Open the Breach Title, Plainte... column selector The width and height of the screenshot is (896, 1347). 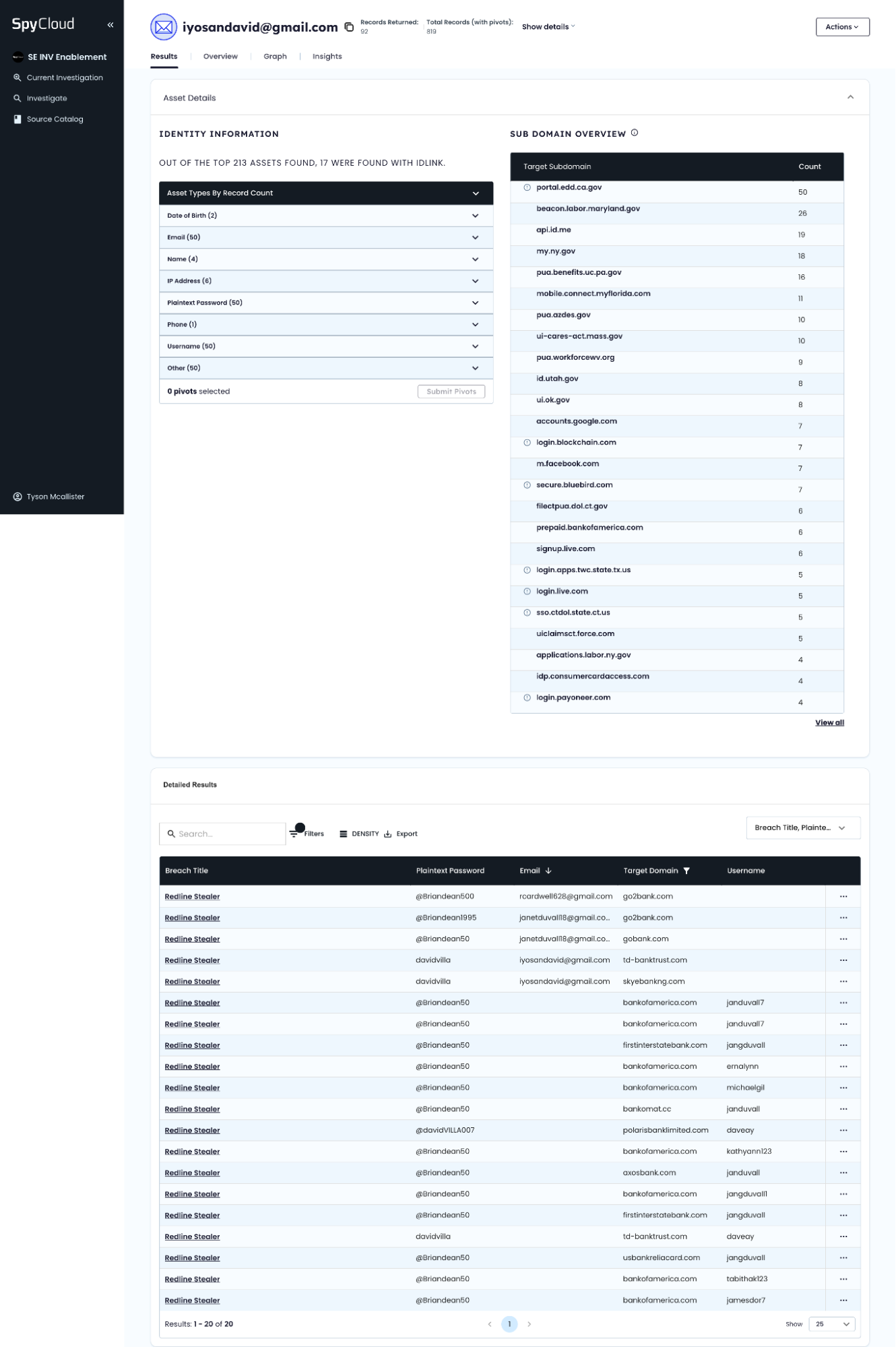[803, 828]
